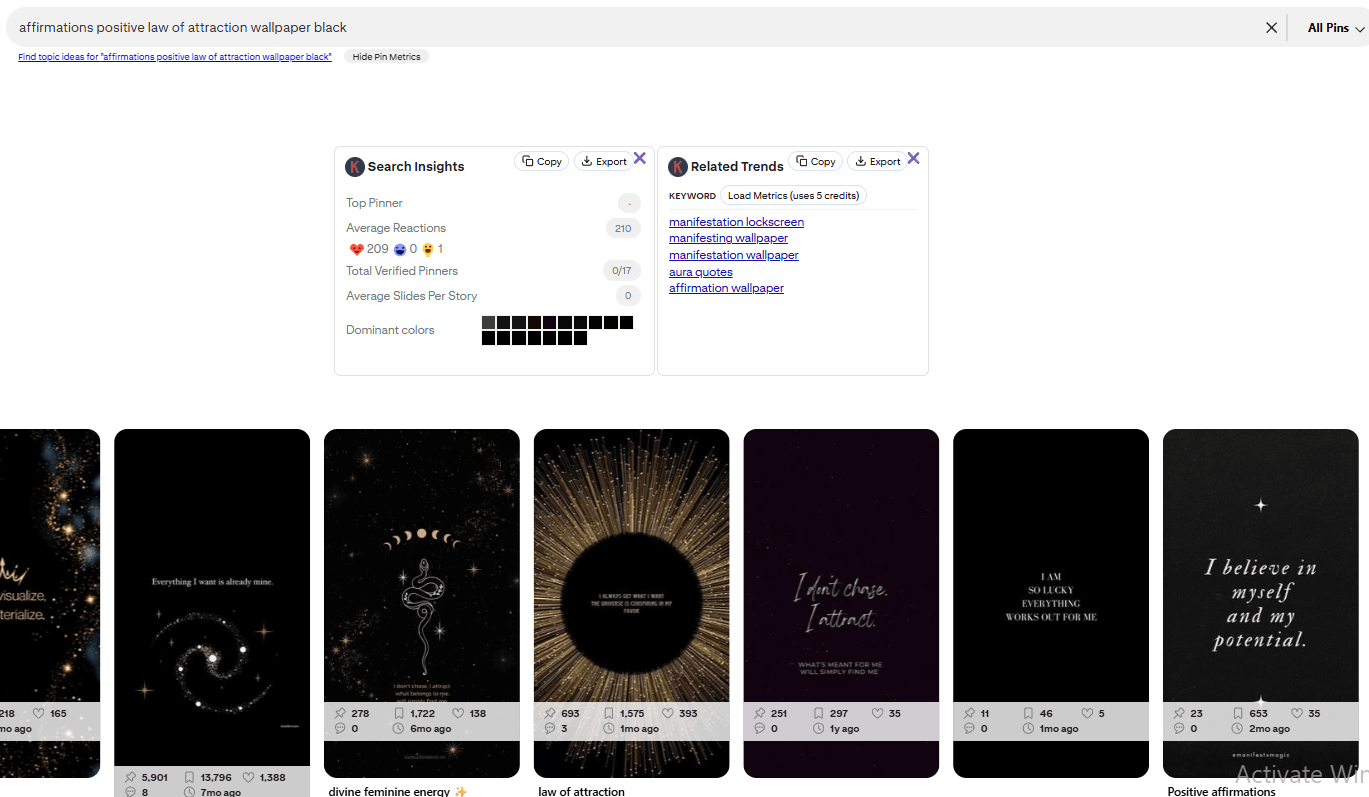Click the pushpin icon beside 23
Image resolution: width=1369 pixels, height=797 pixels.
[1179, 713]
